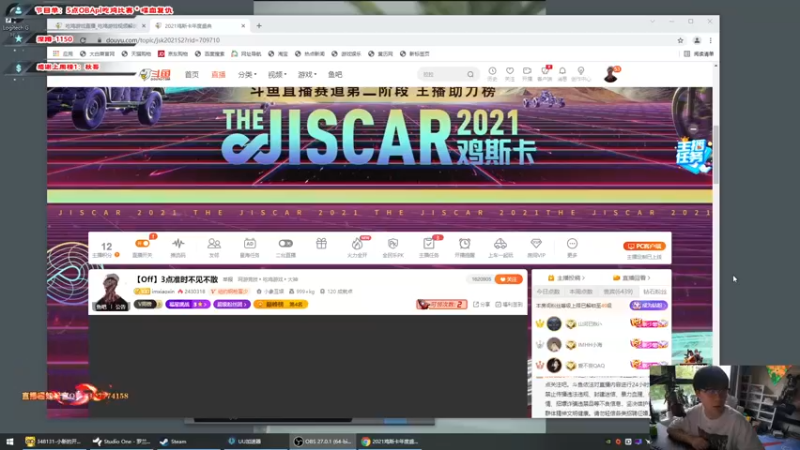Open the 百度搜索 bookmark
This screenshot has width=800, height=450.
pos(210,54)
